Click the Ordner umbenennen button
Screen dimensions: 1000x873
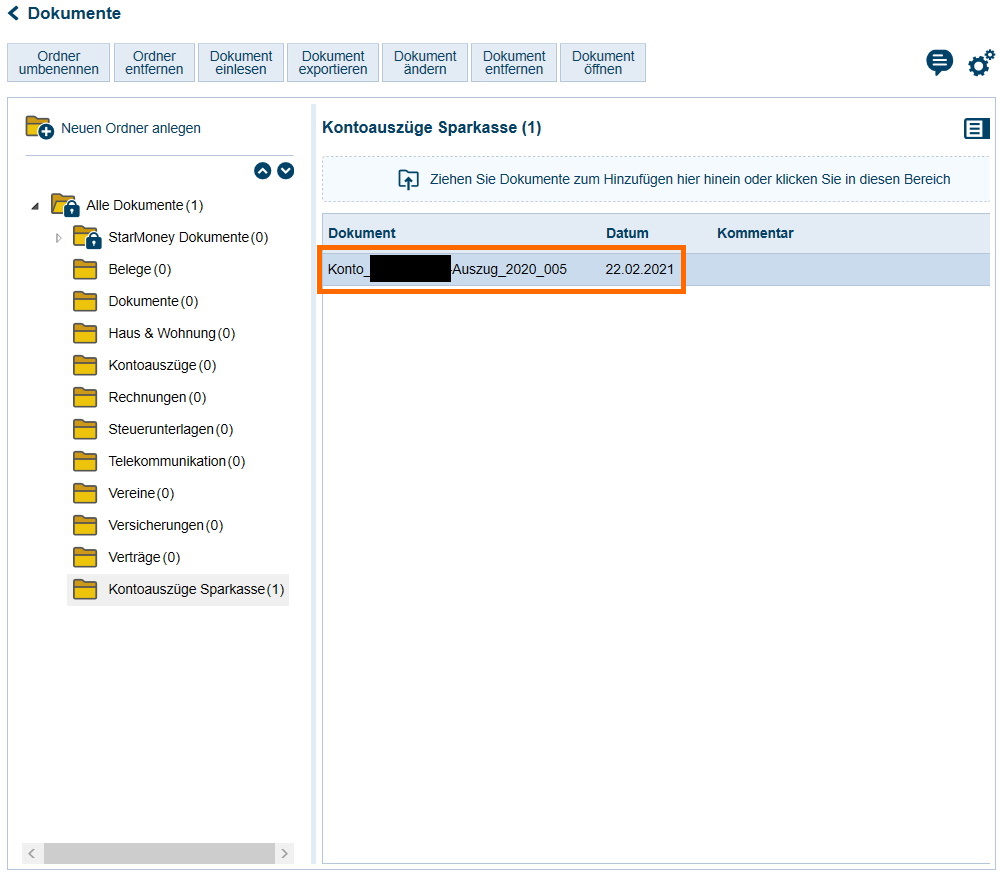(58, 63)
